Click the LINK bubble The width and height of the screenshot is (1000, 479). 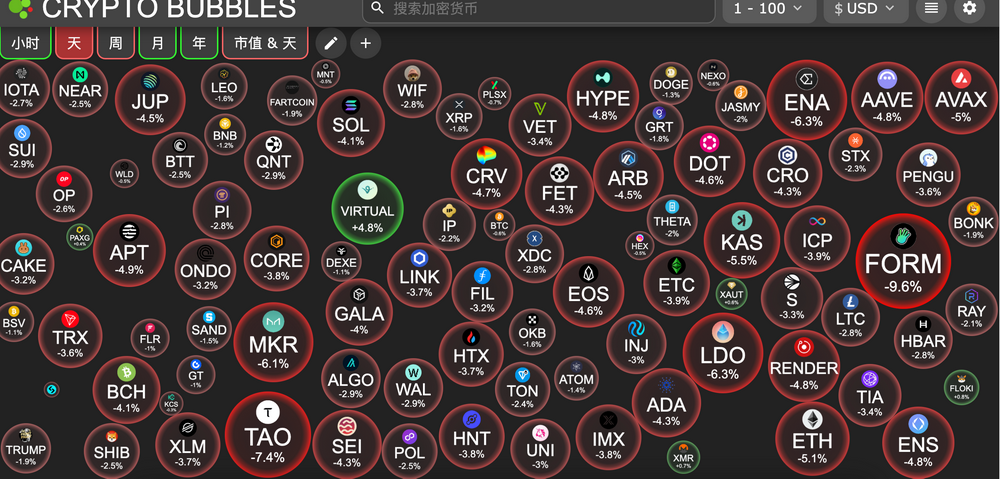coord(420,275)
